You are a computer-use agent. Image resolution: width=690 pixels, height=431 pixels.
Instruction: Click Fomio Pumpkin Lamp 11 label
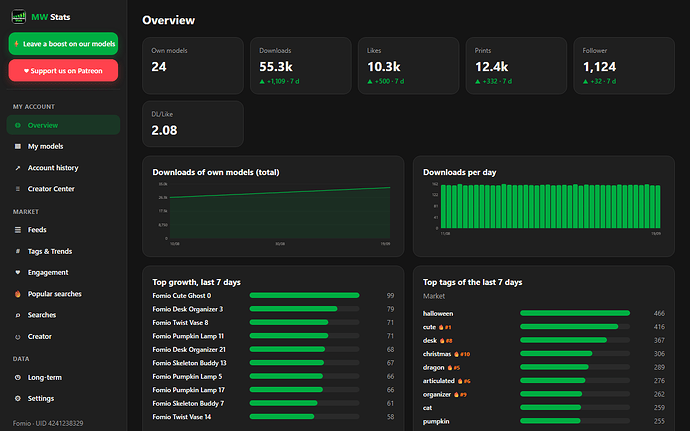coord(188,336)
